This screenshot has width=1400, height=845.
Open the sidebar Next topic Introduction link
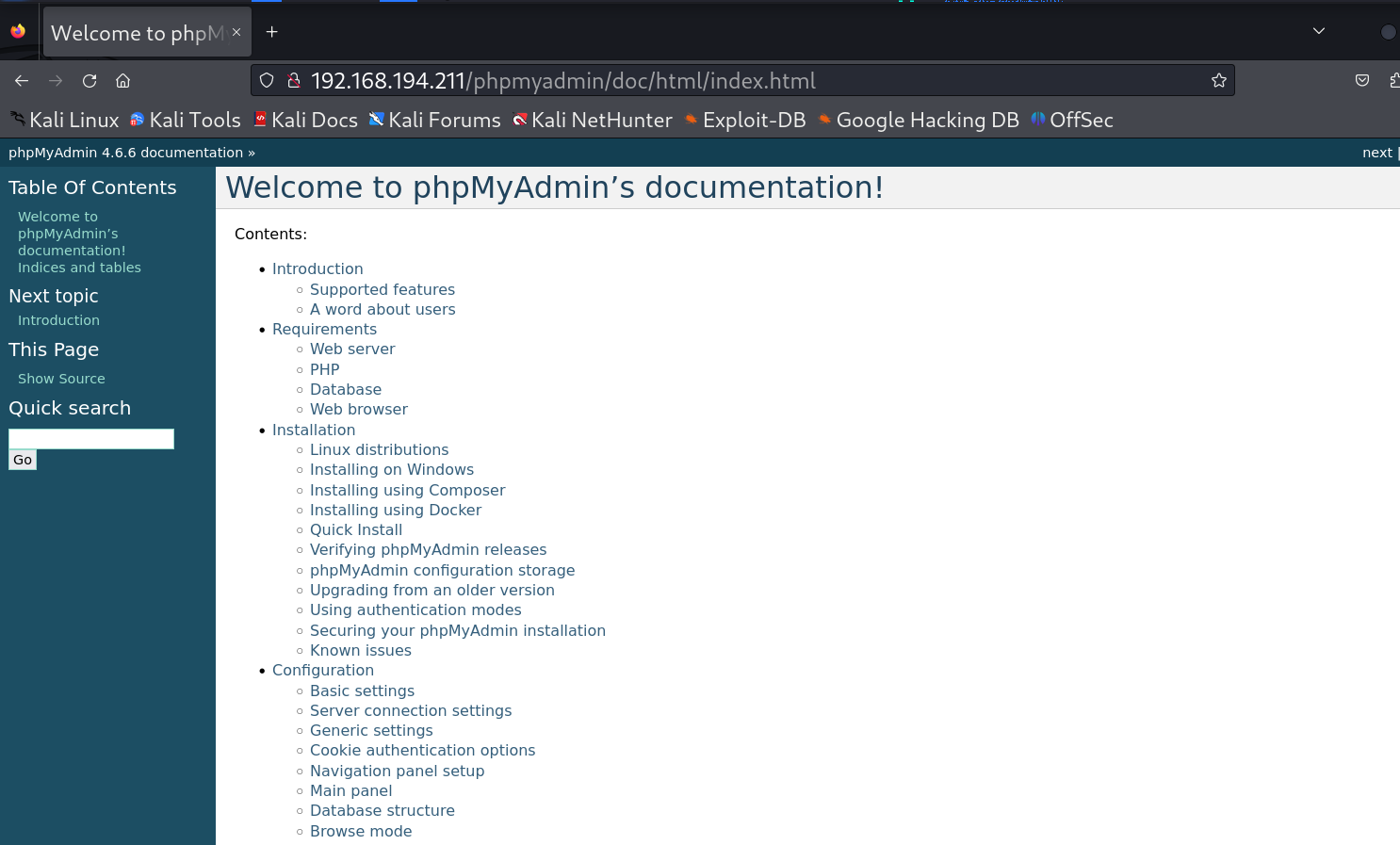tap(58, 320)
